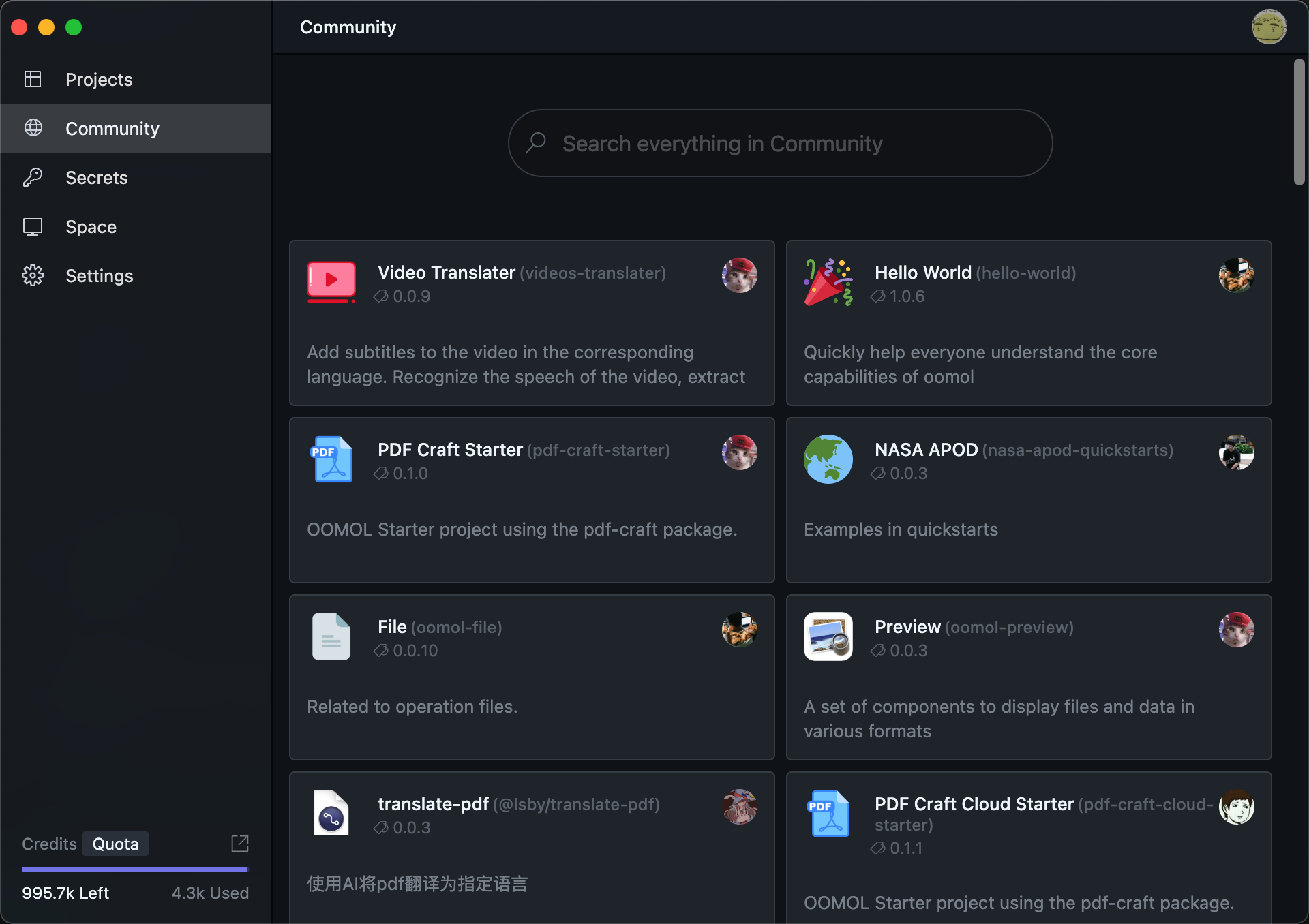The image size is (1309, 924).
Task: Open external link icon beside Quota
Action: coord(239,844)
